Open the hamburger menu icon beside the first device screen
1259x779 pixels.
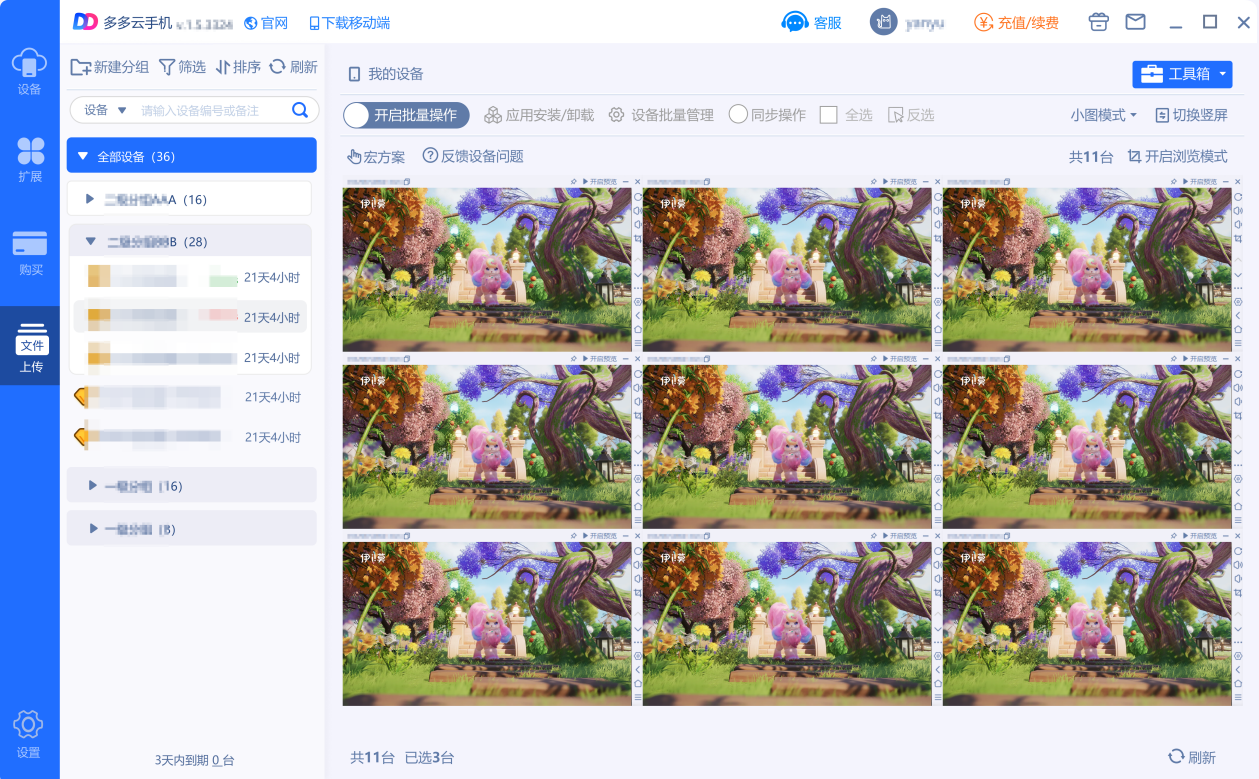click(637, 343)
